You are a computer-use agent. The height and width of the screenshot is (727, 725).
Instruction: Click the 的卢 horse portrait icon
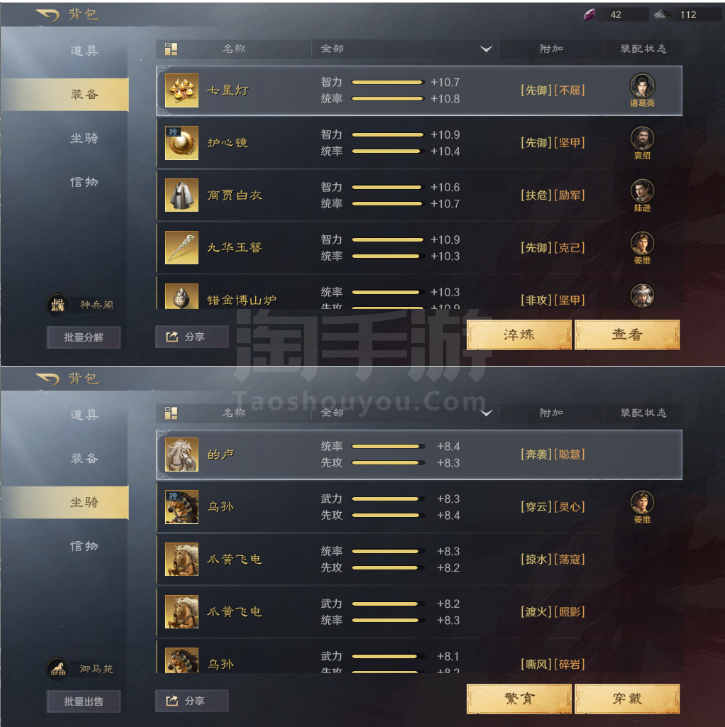(182, 454)
